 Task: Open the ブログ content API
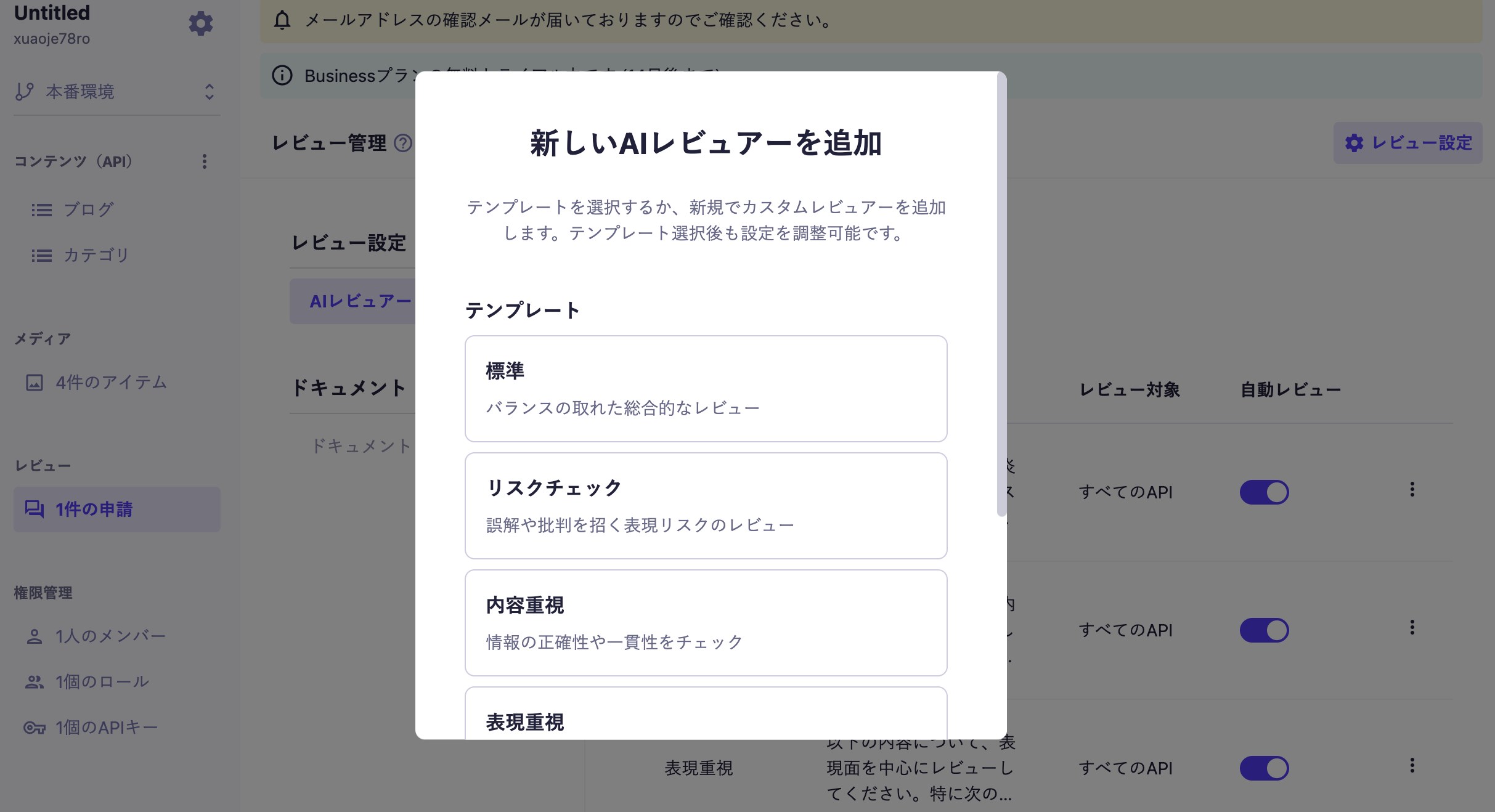(88, 209)
